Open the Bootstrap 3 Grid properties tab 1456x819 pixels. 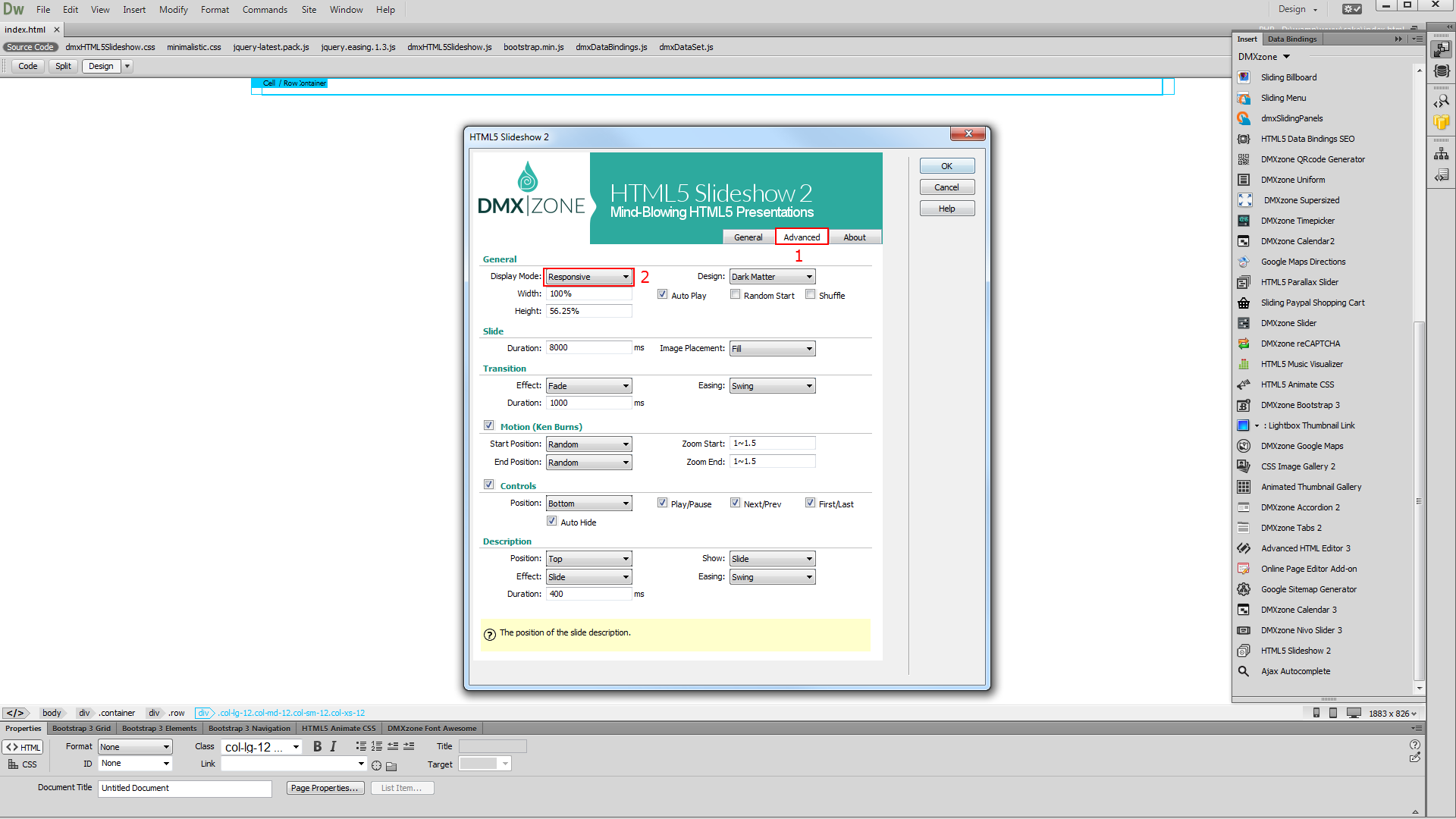pyautogui.click(x=81, y=728)
